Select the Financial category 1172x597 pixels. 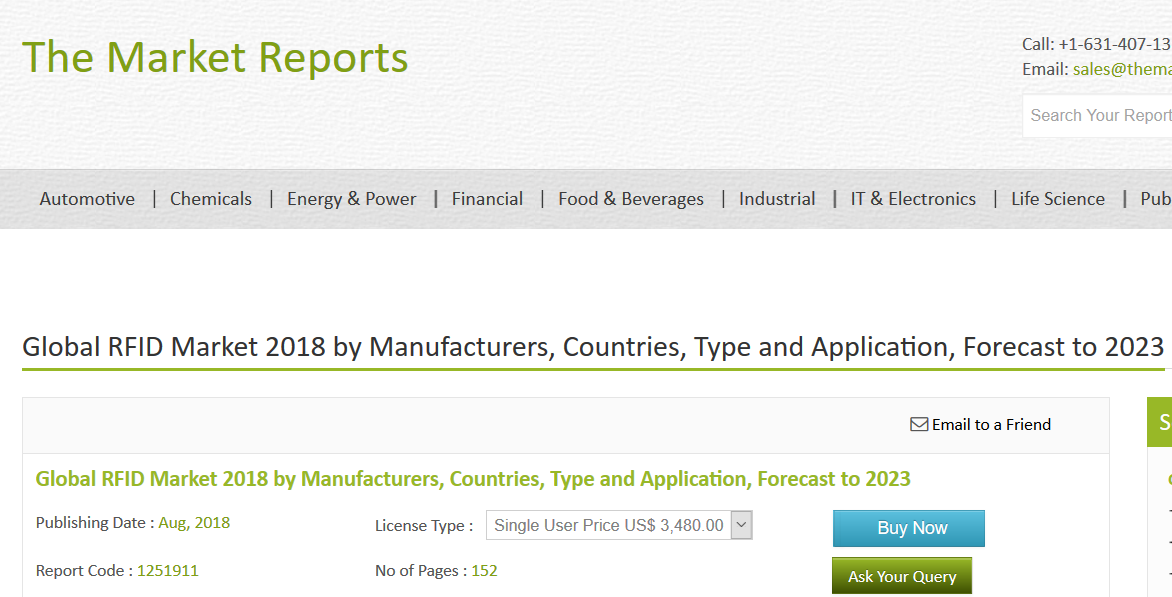pos(487,199)
